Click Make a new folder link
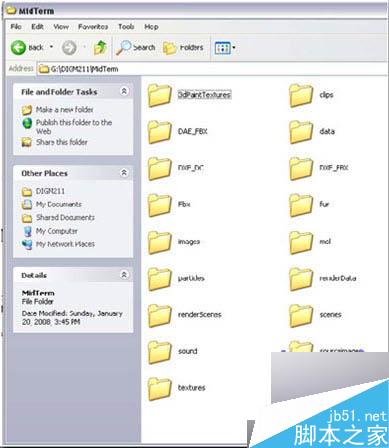389x448 pixels. click(x=65, y=109)
